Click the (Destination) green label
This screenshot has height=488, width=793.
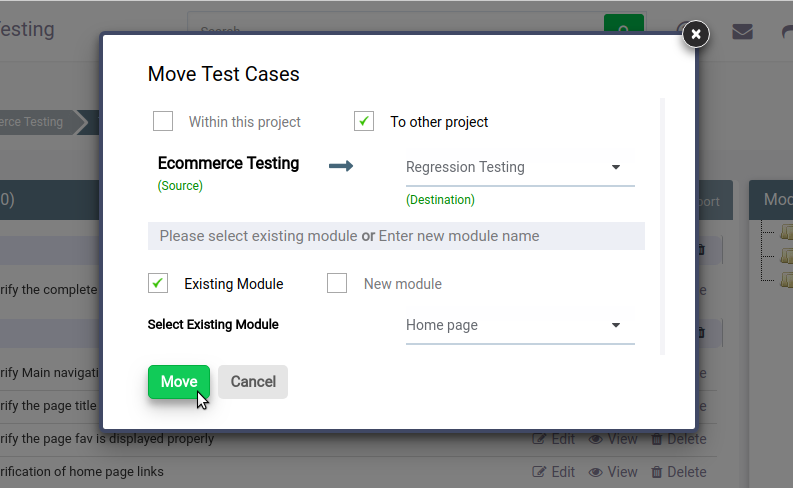click(x=440, y=200)
